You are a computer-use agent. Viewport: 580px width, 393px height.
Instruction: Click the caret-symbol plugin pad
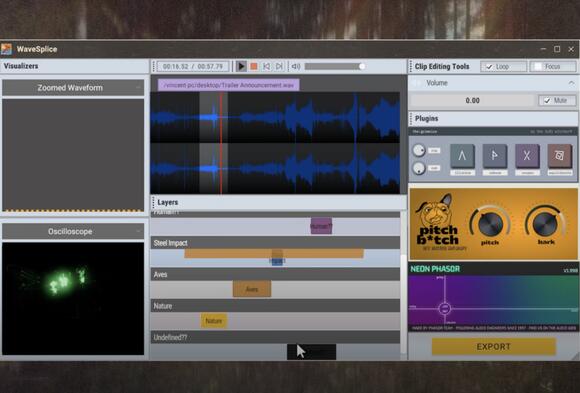pos(462,156)
